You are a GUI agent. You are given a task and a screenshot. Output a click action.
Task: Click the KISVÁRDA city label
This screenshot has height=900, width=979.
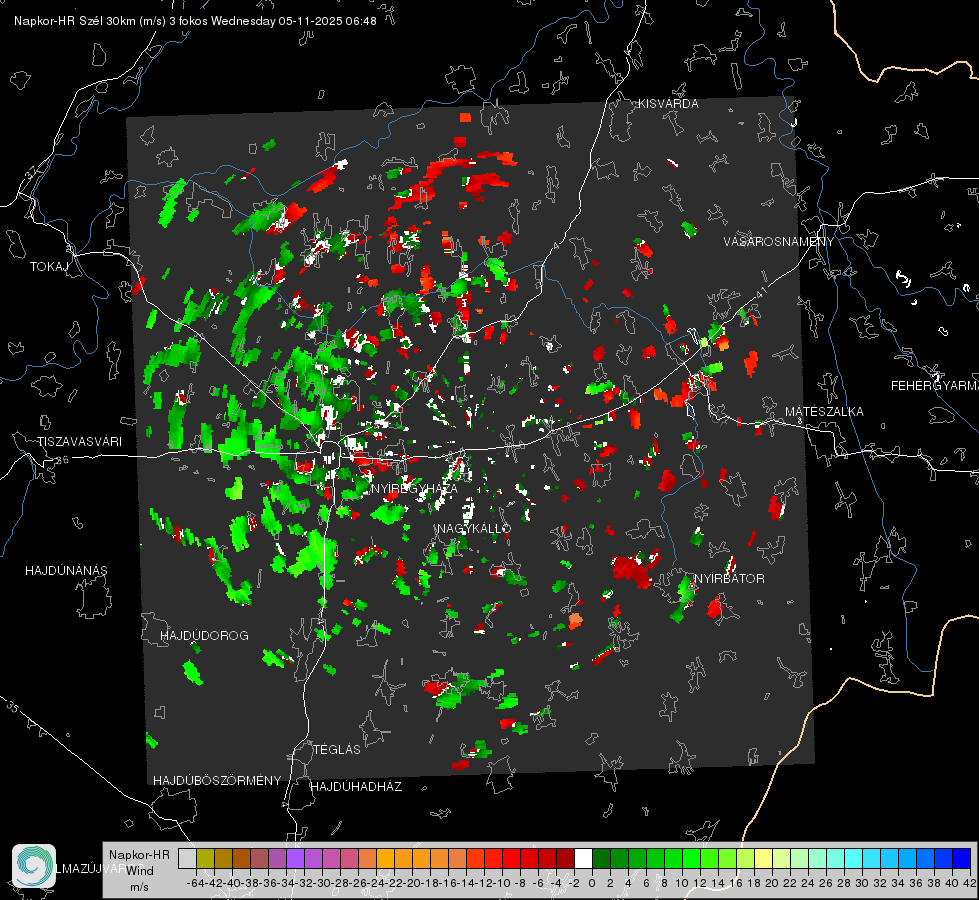pos(668,104)
